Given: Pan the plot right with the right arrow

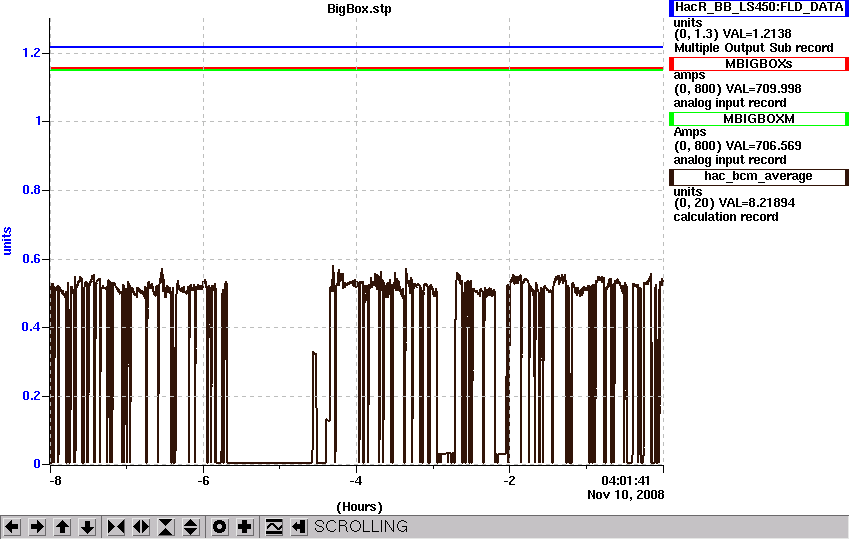Looking at the screenshot, I should 37,527.
